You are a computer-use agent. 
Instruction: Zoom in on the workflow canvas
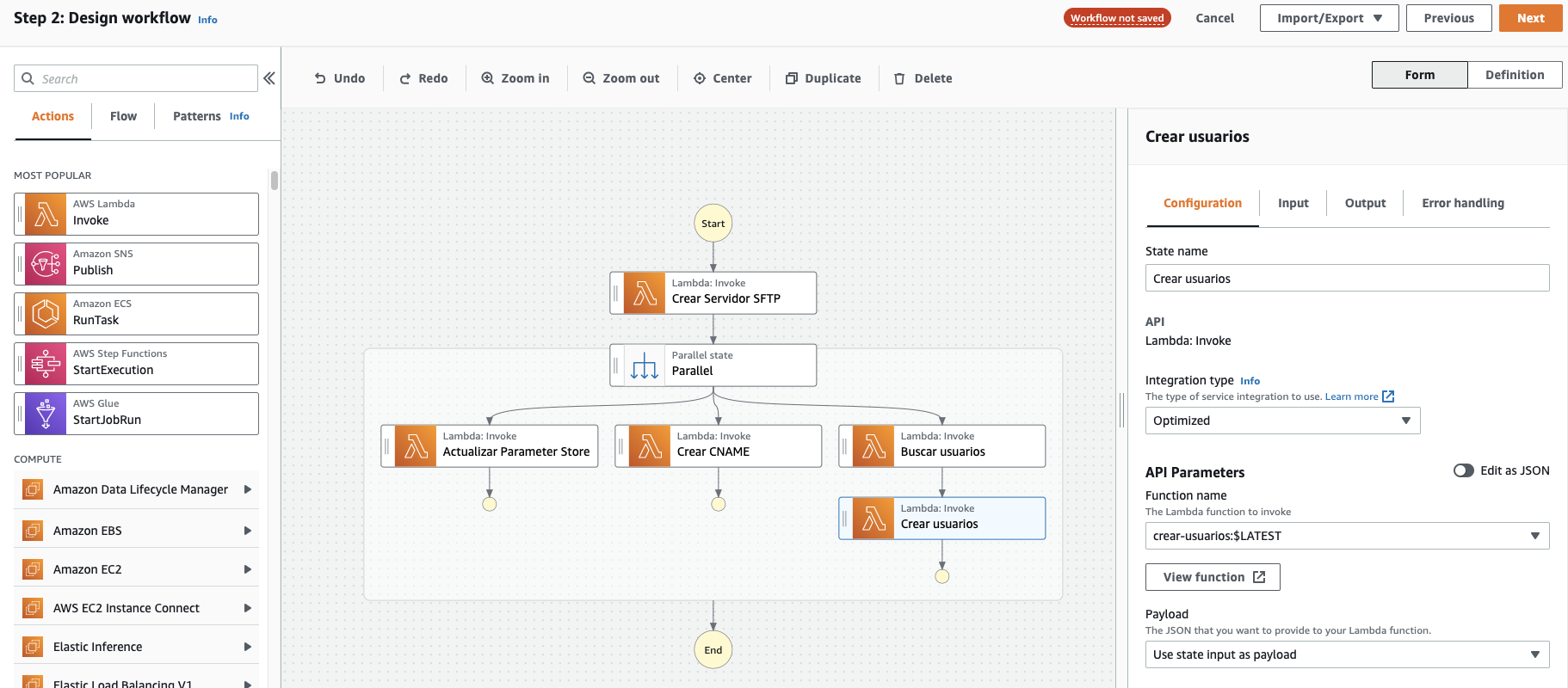(x=515, y=78)
